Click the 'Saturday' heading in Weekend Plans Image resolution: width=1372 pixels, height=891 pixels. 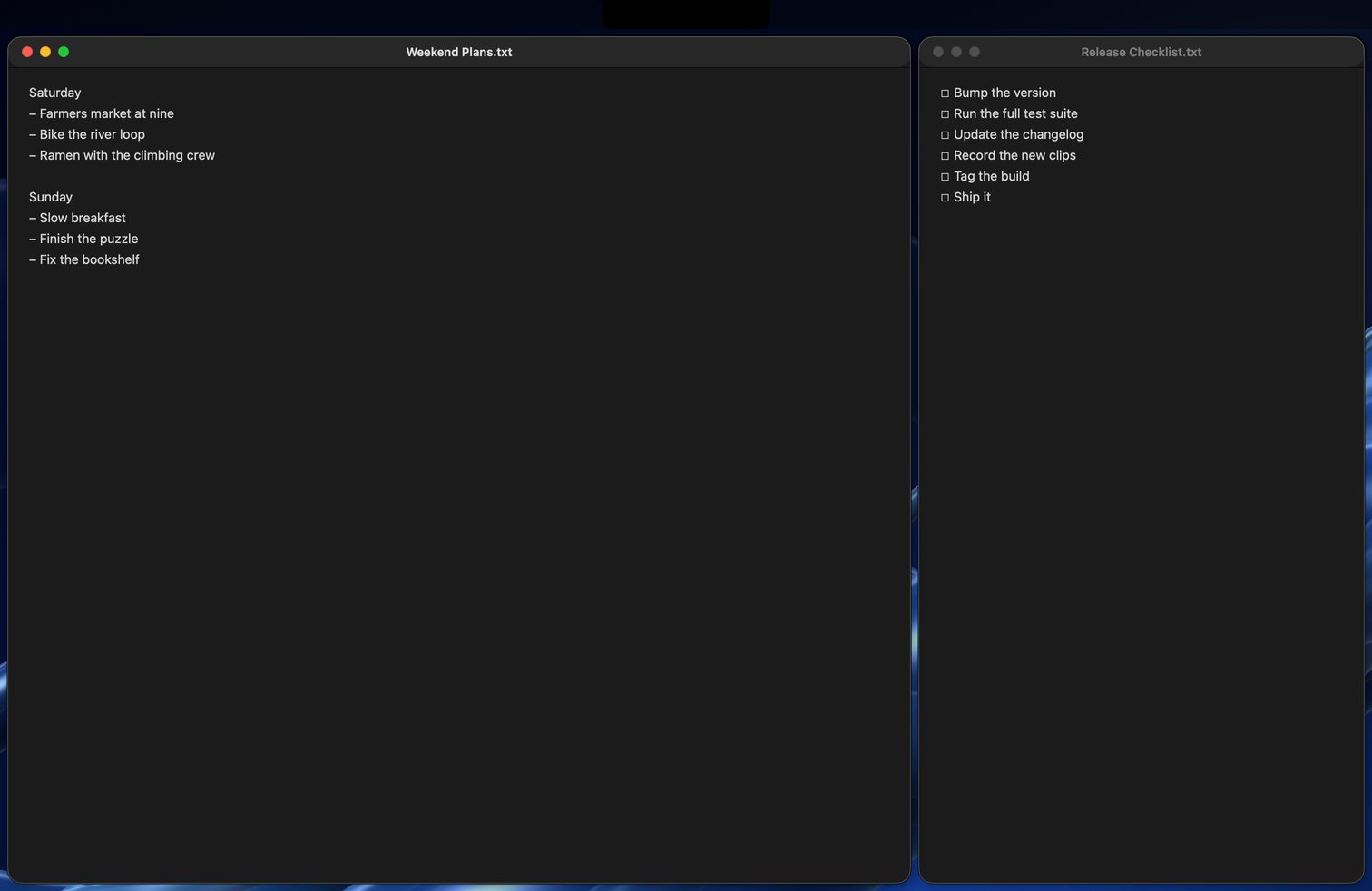(x=55, y=93)
